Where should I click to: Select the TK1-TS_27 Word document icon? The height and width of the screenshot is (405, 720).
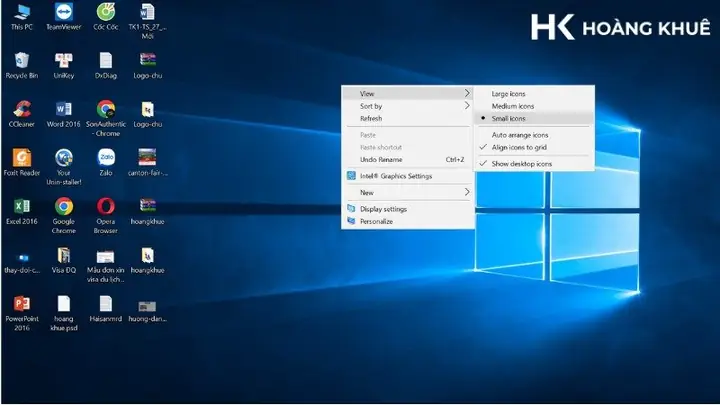point(147,21)
